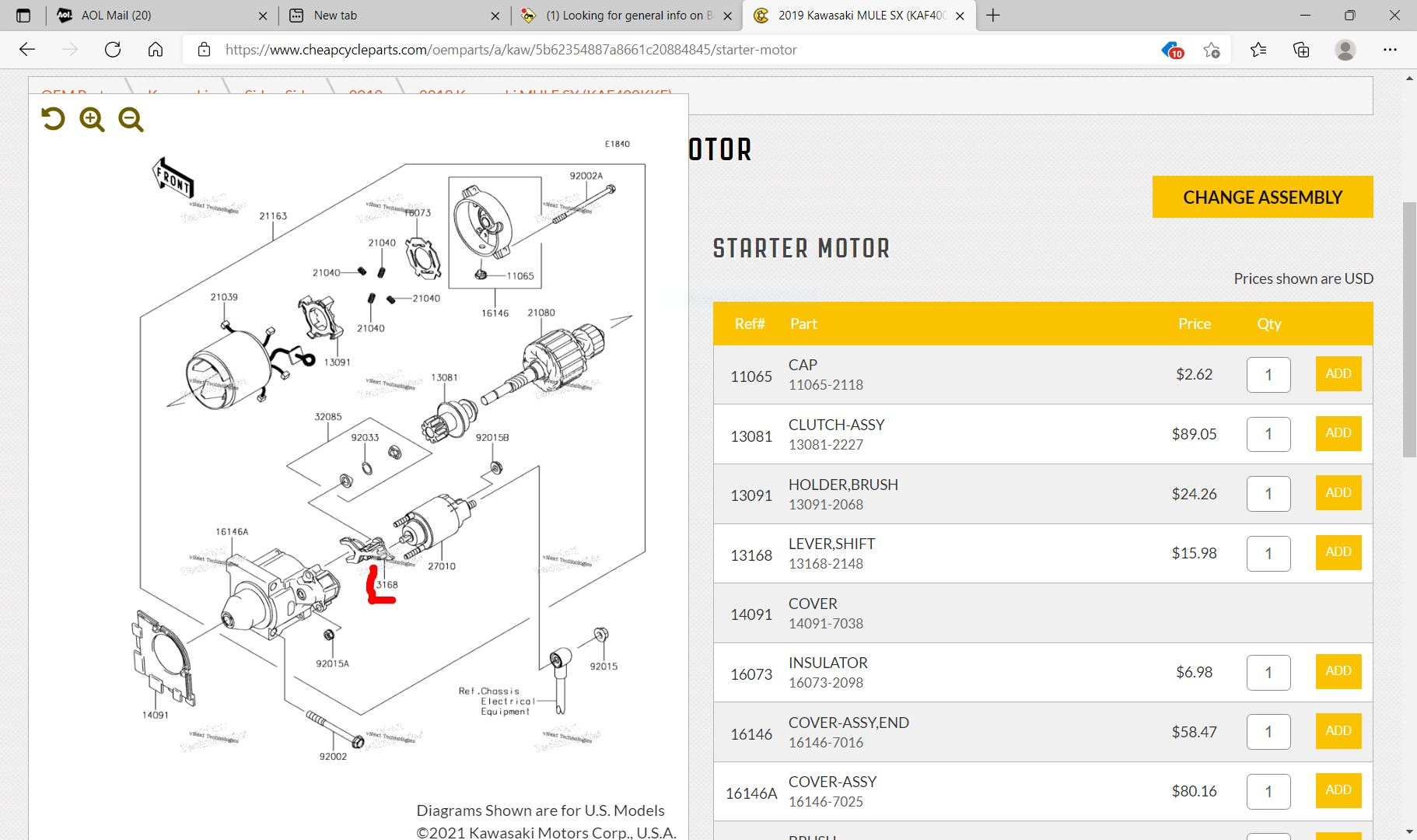1417x840 pixels.
Task: Click the 32085 label in diagram
Action: [328, 417]
